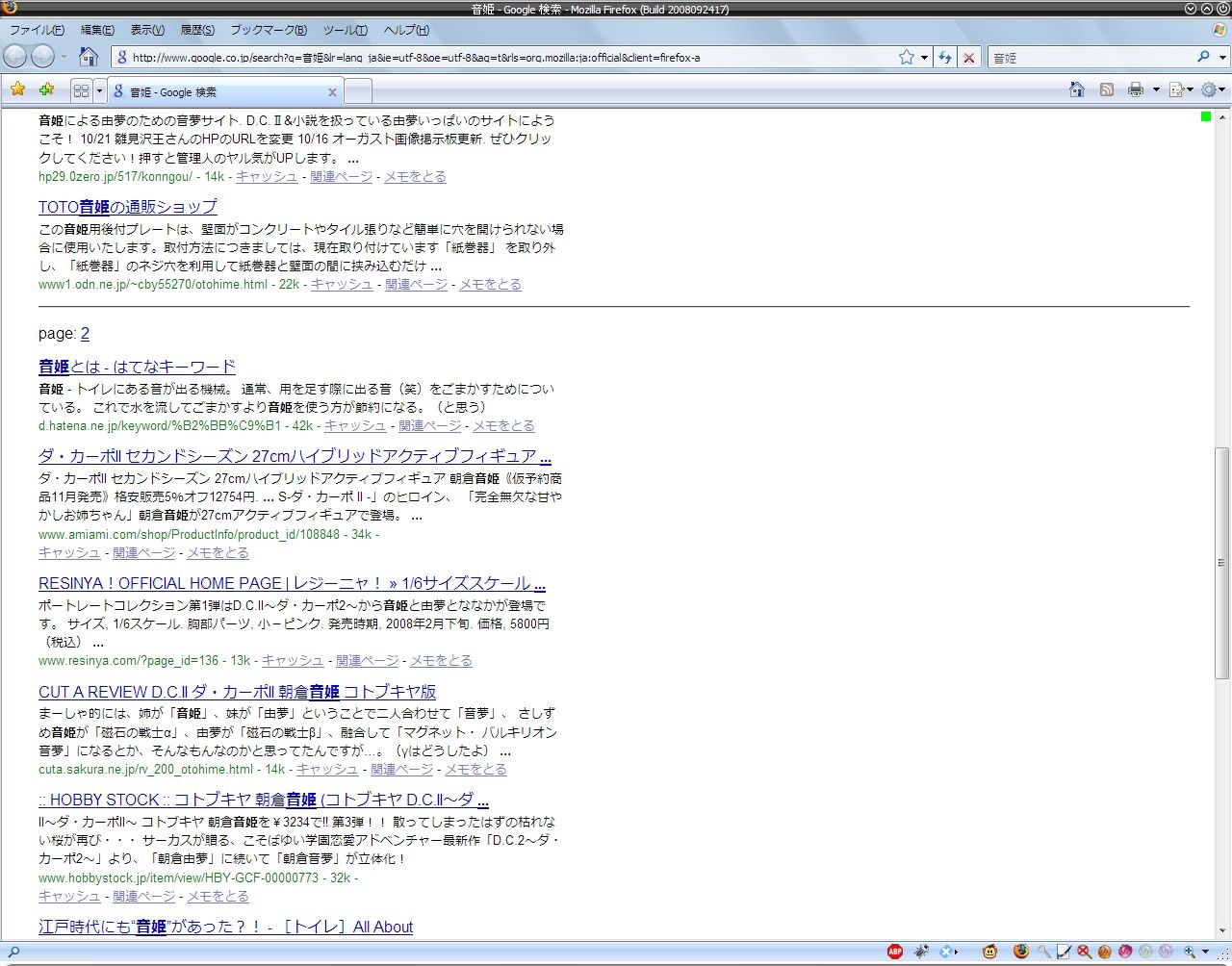The width and height of the screenshot is (1232, 966).
Task: Open the zoom dropdown arrow in status bar
Action: pyautogui.click(x=1205, y=952)
